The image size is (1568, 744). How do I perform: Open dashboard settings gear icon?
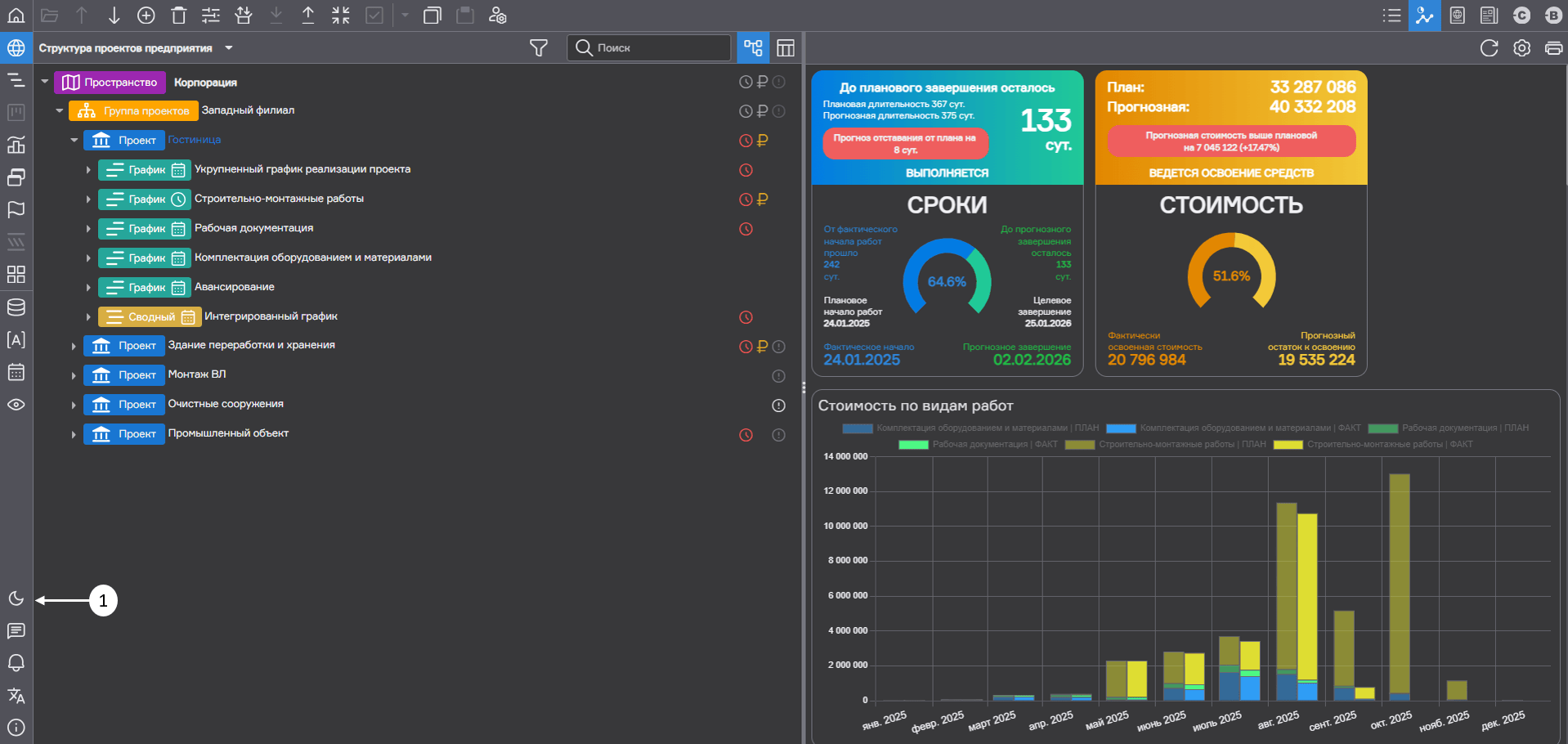(1521, 48)
